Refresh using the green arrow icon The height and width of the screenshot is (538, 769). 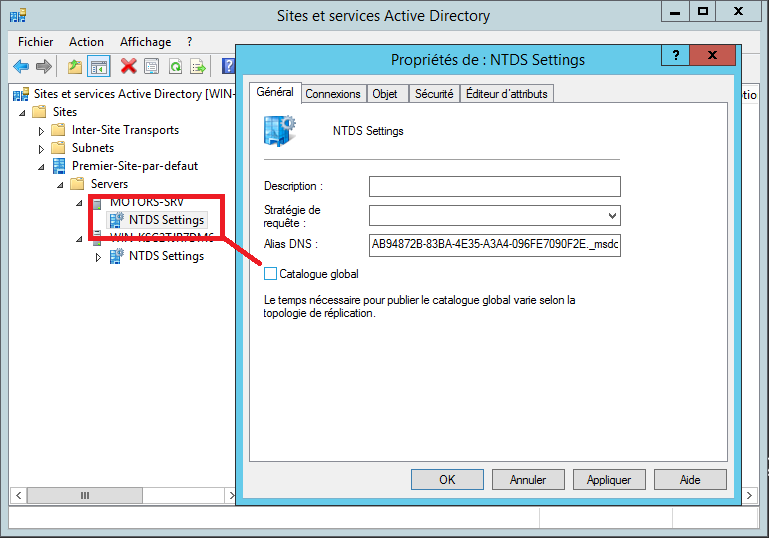click(x=175, y=66)
